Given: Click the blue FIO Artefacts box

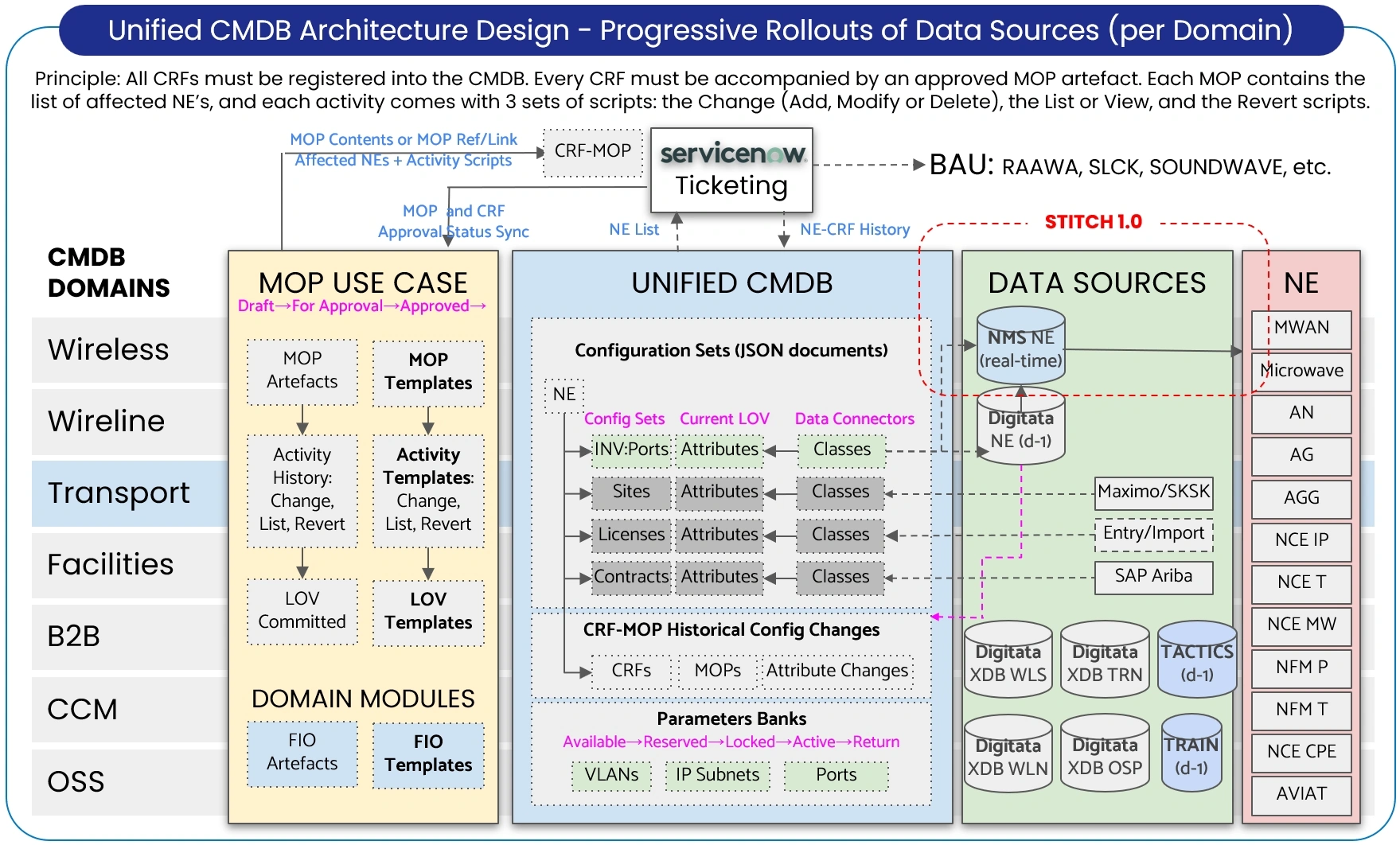Looking at the screenshot, I should point(302,753).
